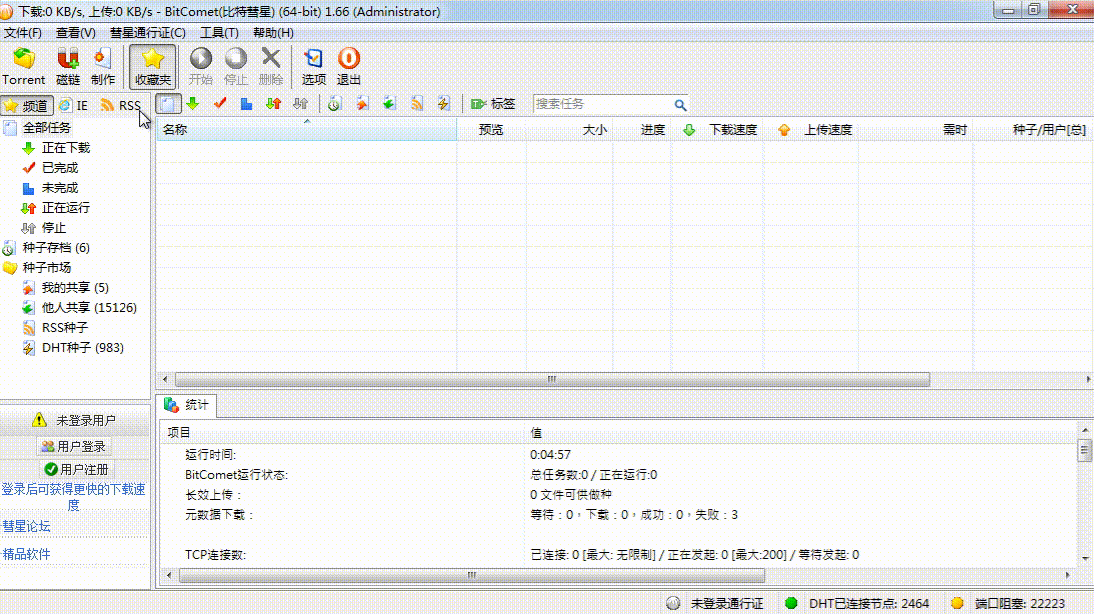Open the 文件(F) menu

click(23, 33)
